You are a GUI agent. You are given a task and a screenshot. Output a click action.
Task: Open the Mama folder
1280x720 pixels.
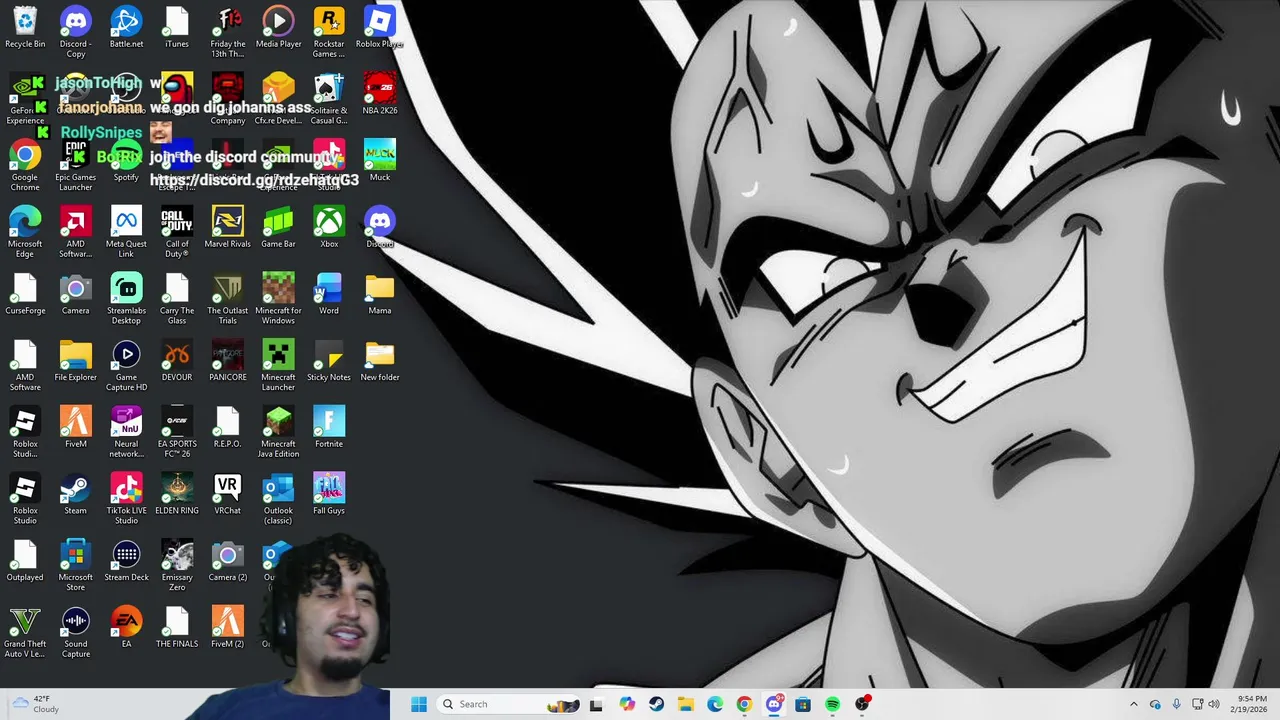point(379,294)
